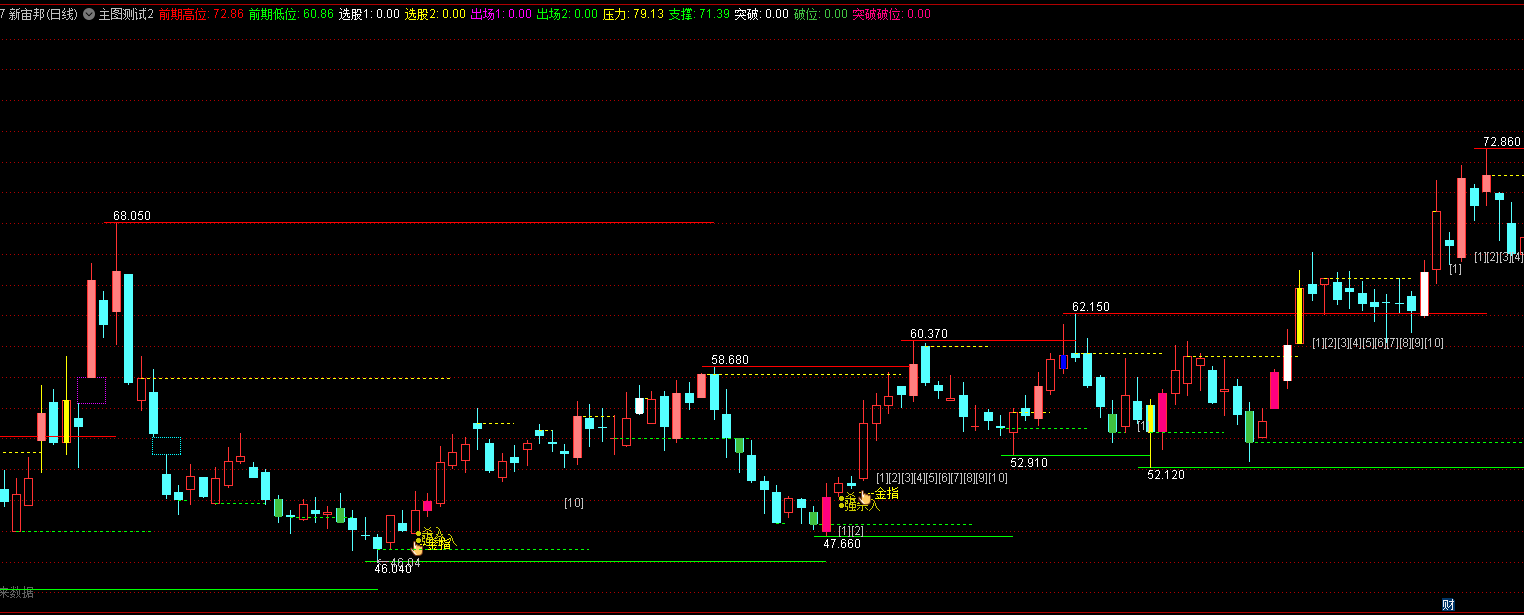This screenshot has width=1524, height=615.
Task: Click the 突破破位: 0.00 readout
Action: point(891,15)
